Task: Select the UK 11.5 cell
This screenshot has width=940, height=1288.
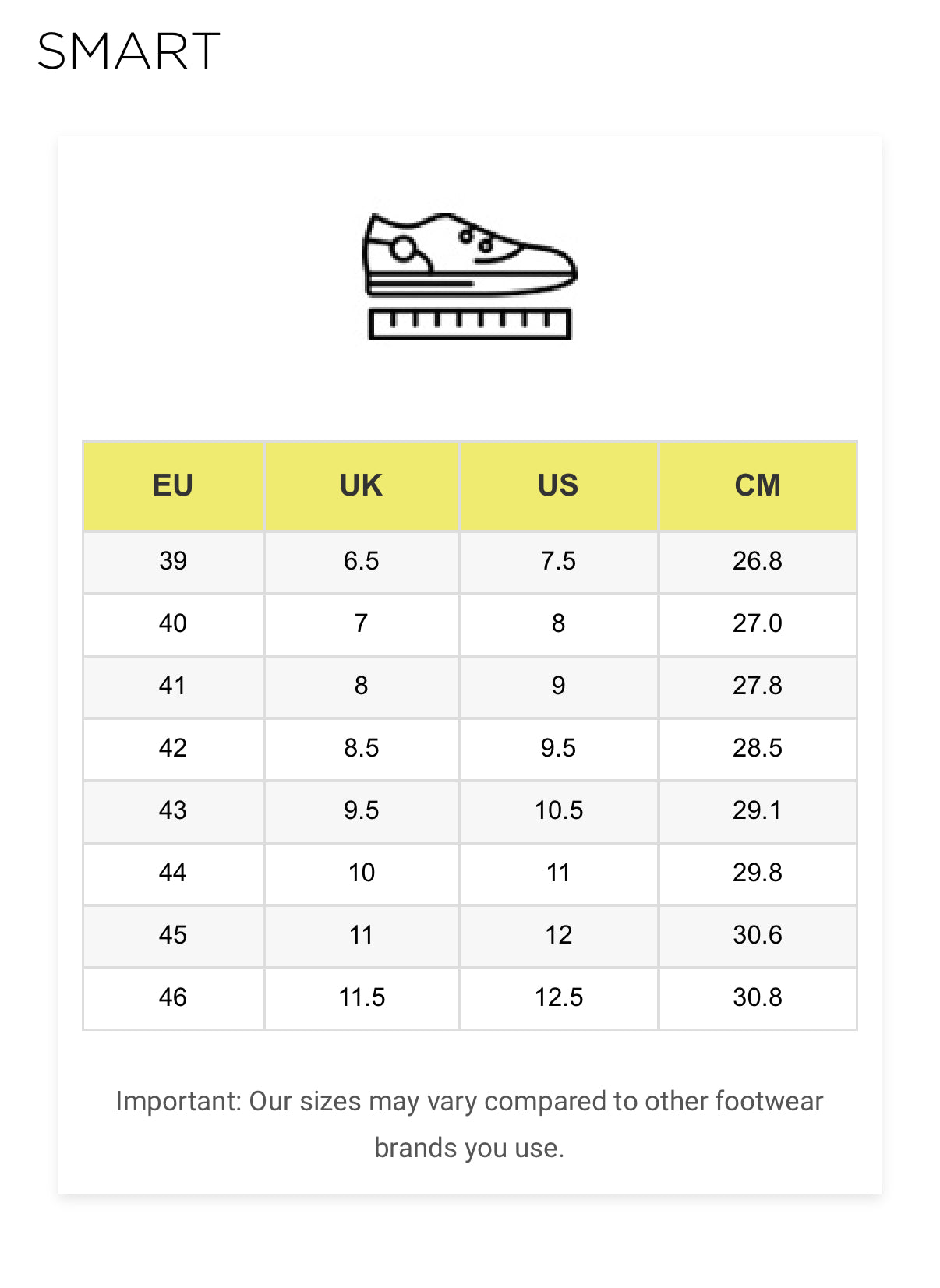Action: pyautogui.click(x=361, y=997)
